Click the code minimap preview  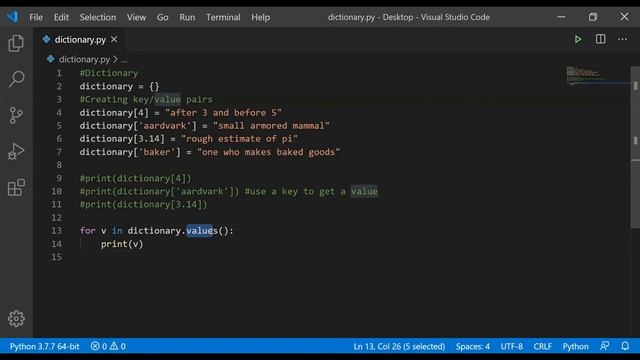pyautogui.click(x=586, y=75)
